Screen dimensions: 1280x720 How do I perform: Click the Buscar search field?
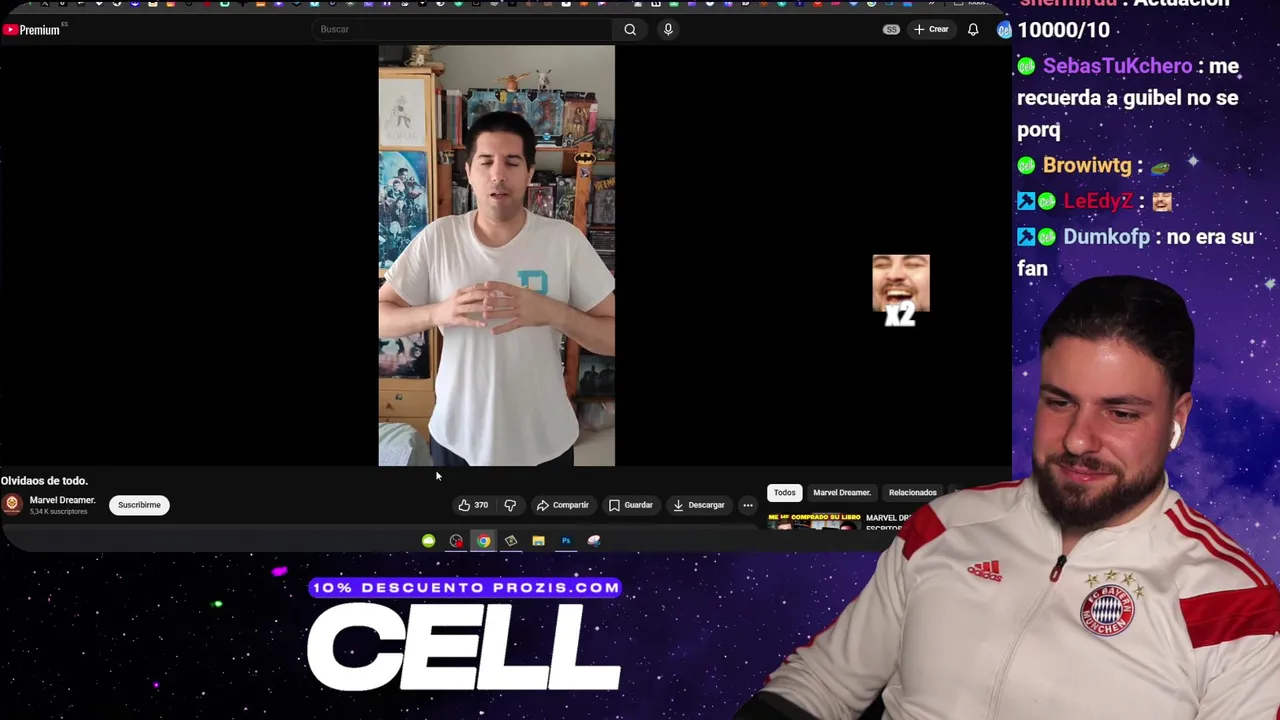461,29
